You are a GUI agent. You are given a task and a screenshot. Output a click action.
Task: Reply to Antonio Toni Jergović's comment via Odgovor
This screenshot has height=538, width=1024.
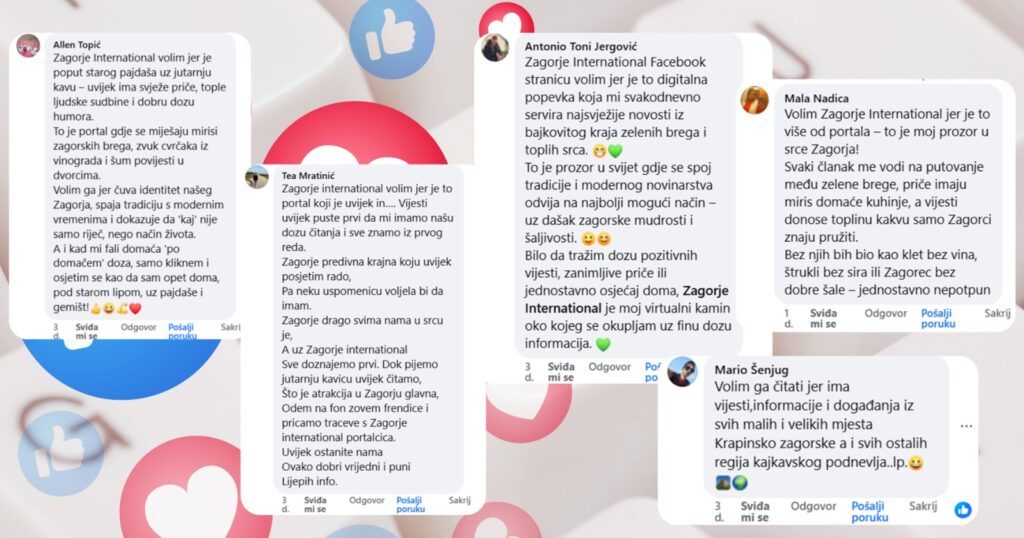pyautogui.click(x=609, y=367)
